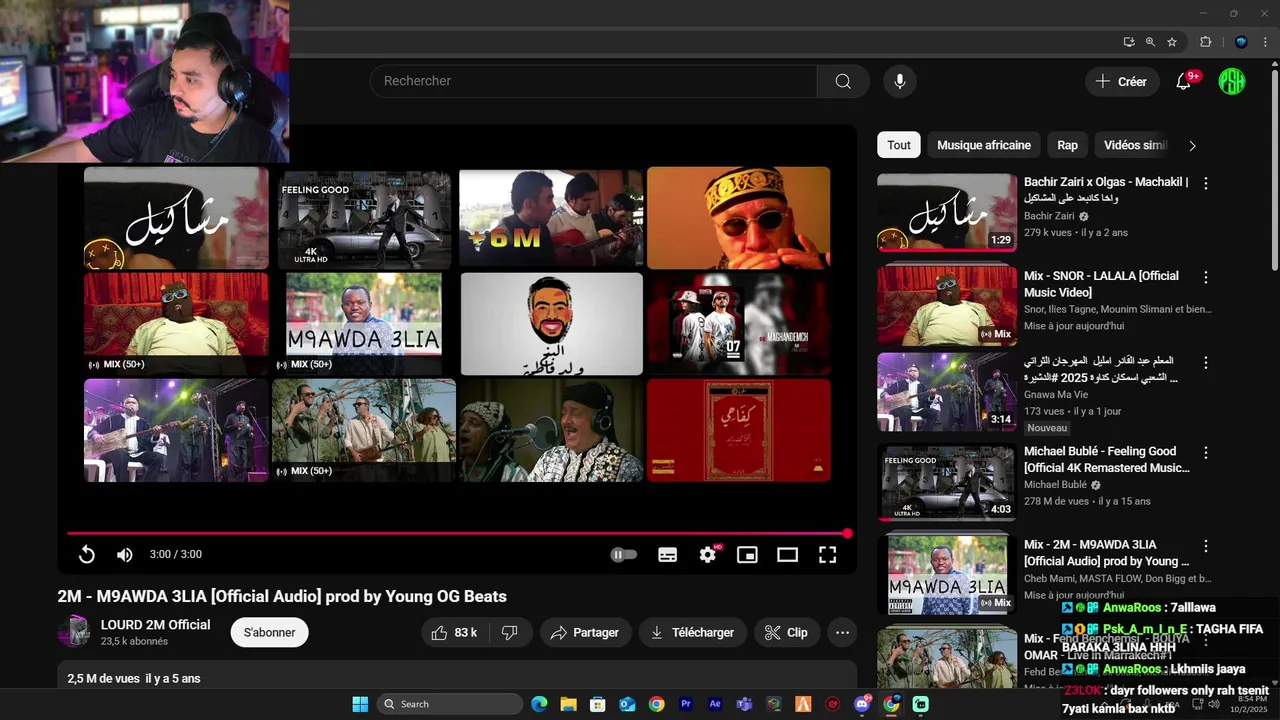Viewport: 1280px width, 720px height.
Task: Click the page vertical scrollbar
Action: 1274,170
